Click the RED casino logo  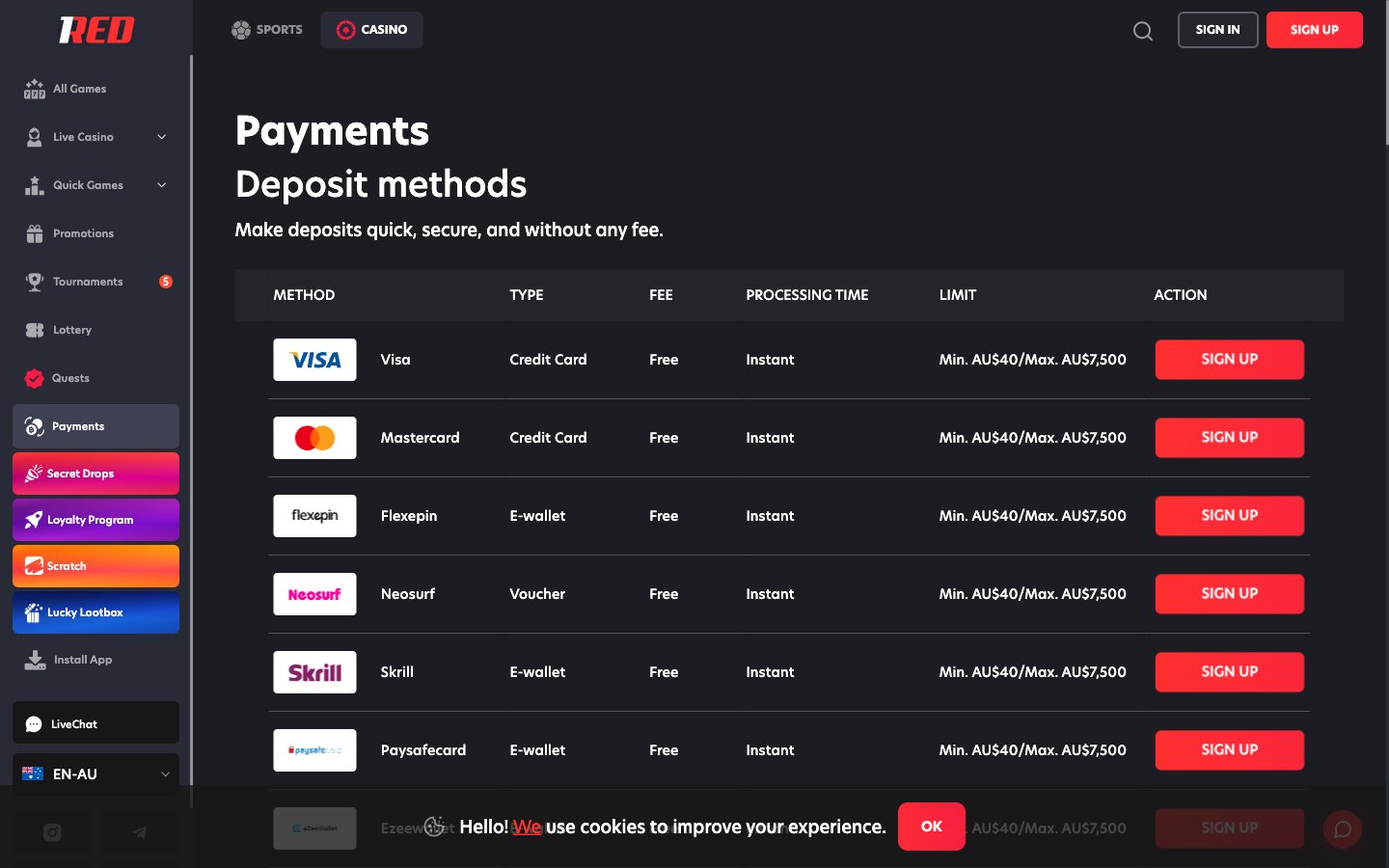point(96,30)
